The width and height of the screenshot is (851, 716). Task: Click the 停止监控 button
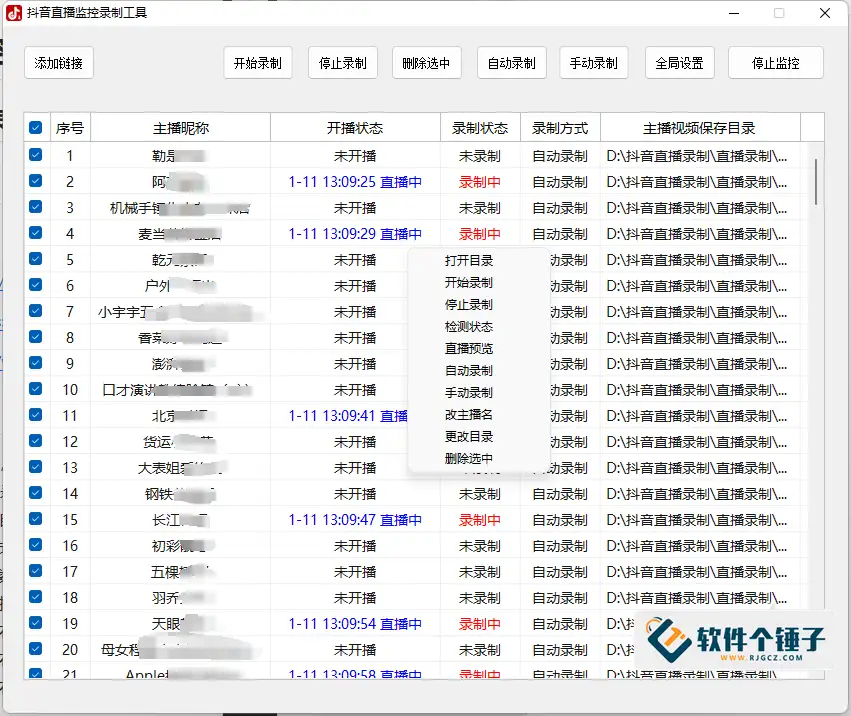click(776, 63)
